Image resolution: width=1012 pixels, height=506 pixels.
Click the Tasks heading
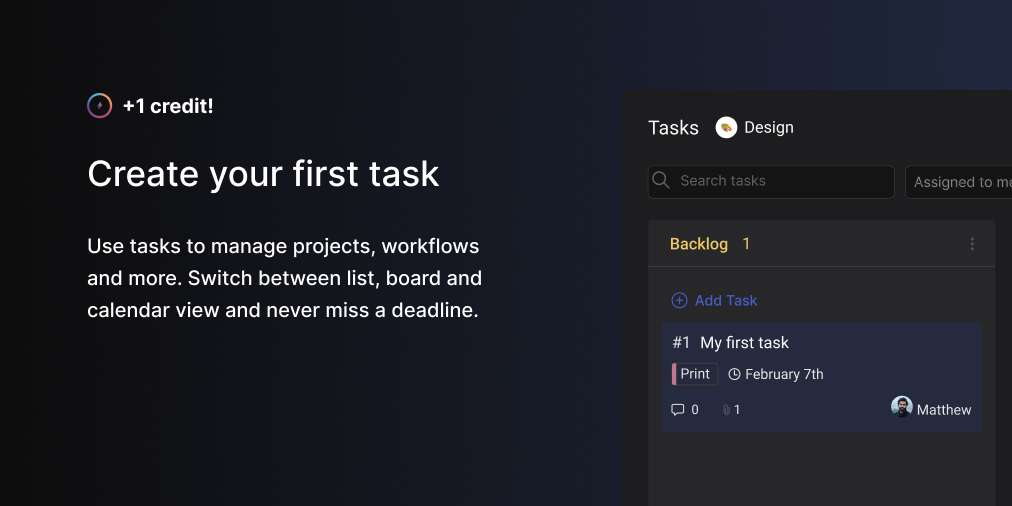pyautogui.click(x=674, y=128)
